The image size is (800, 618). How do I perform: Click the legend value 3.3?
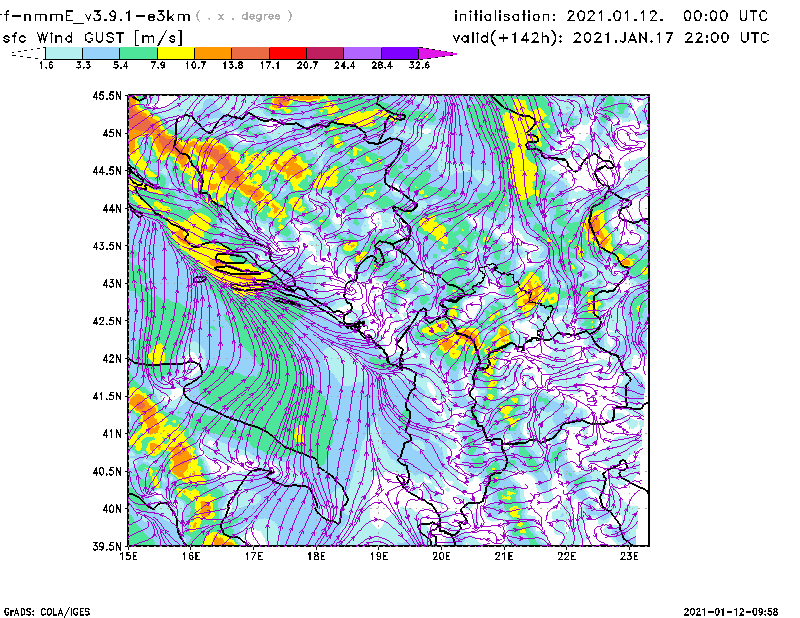coord(83,65)
